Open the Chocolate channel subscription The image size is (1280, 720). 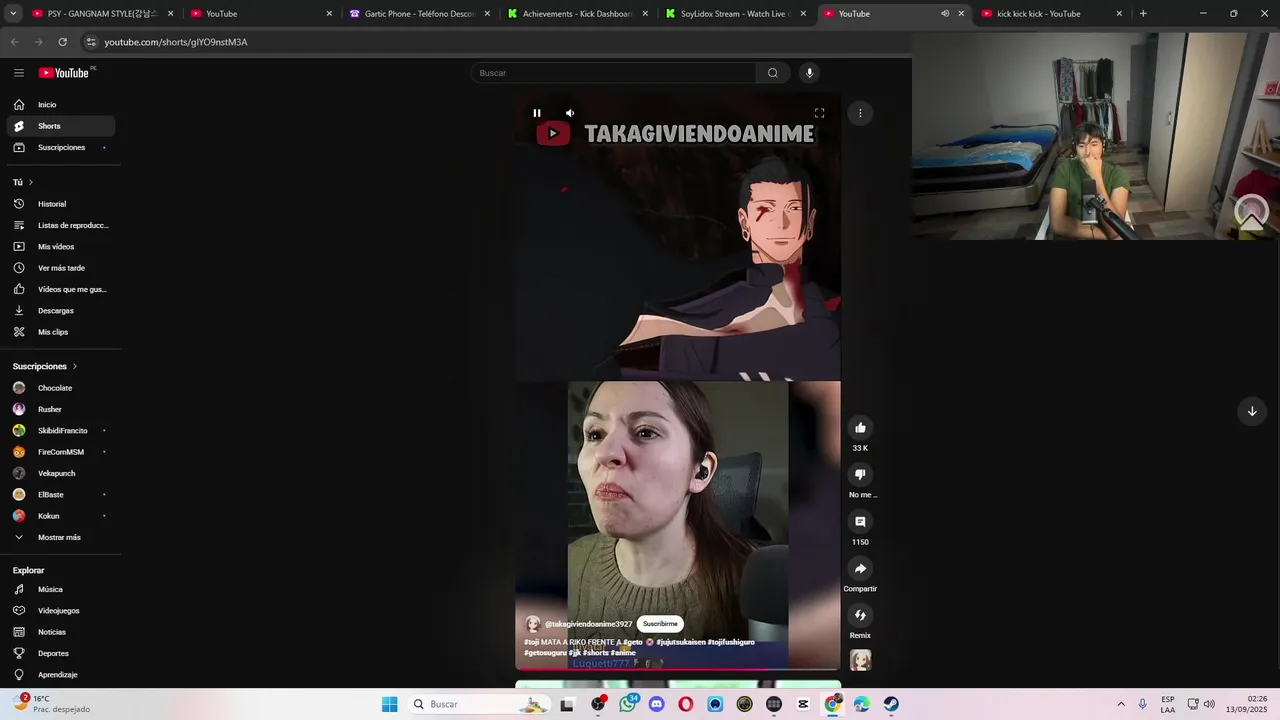tap(61, 388)
